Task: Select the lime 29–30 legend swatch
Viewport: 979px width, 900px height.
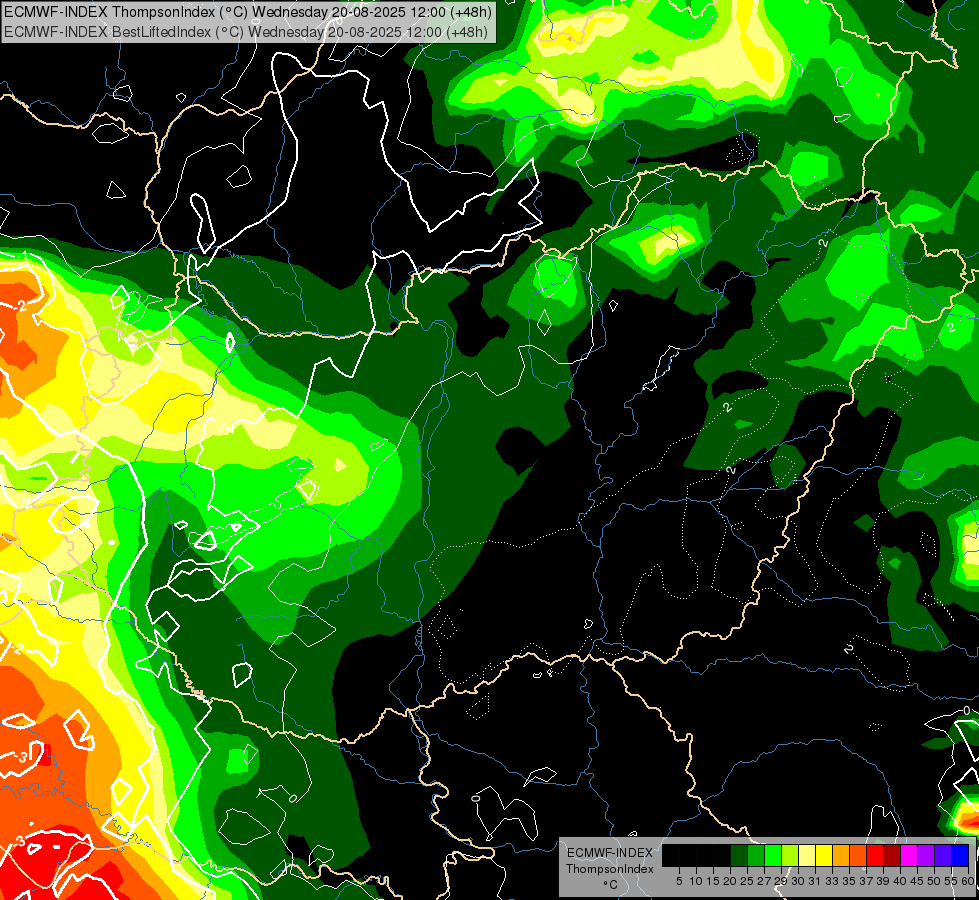Action: tap(790, 855)
